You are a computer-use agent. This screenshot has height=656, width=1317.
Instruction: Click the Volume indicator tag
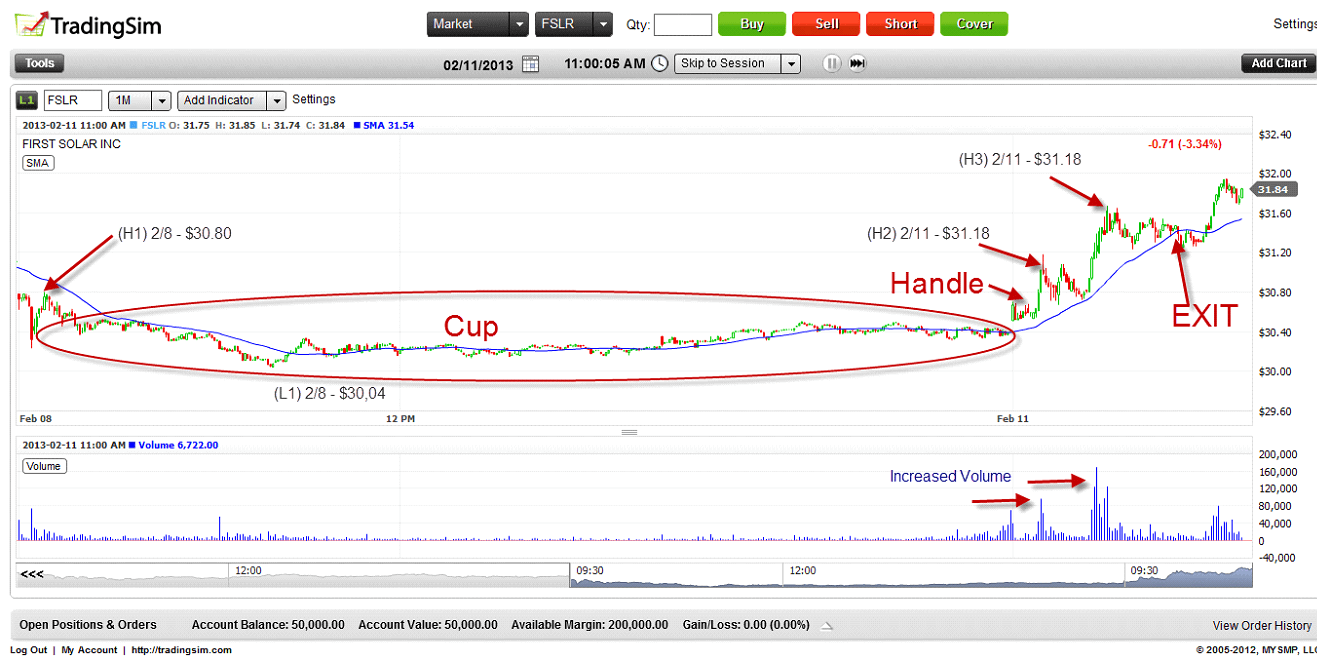(44, 466)
